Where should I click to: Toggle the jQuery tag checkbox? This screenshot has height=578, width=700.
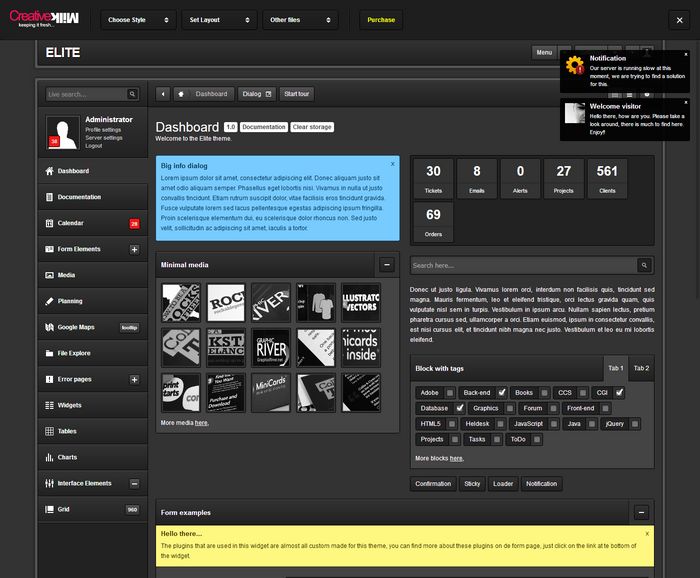[x=635, y=424]
